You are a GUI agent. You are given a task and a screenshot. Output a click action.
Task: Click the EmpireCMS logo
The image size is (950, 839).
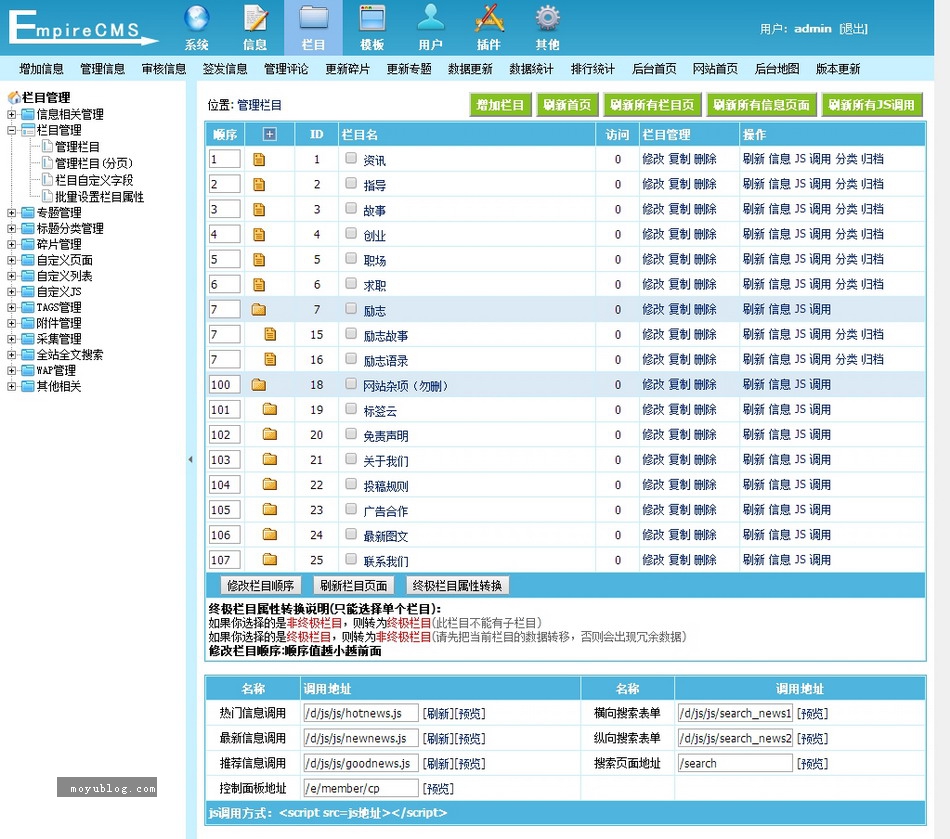point(82,28)
